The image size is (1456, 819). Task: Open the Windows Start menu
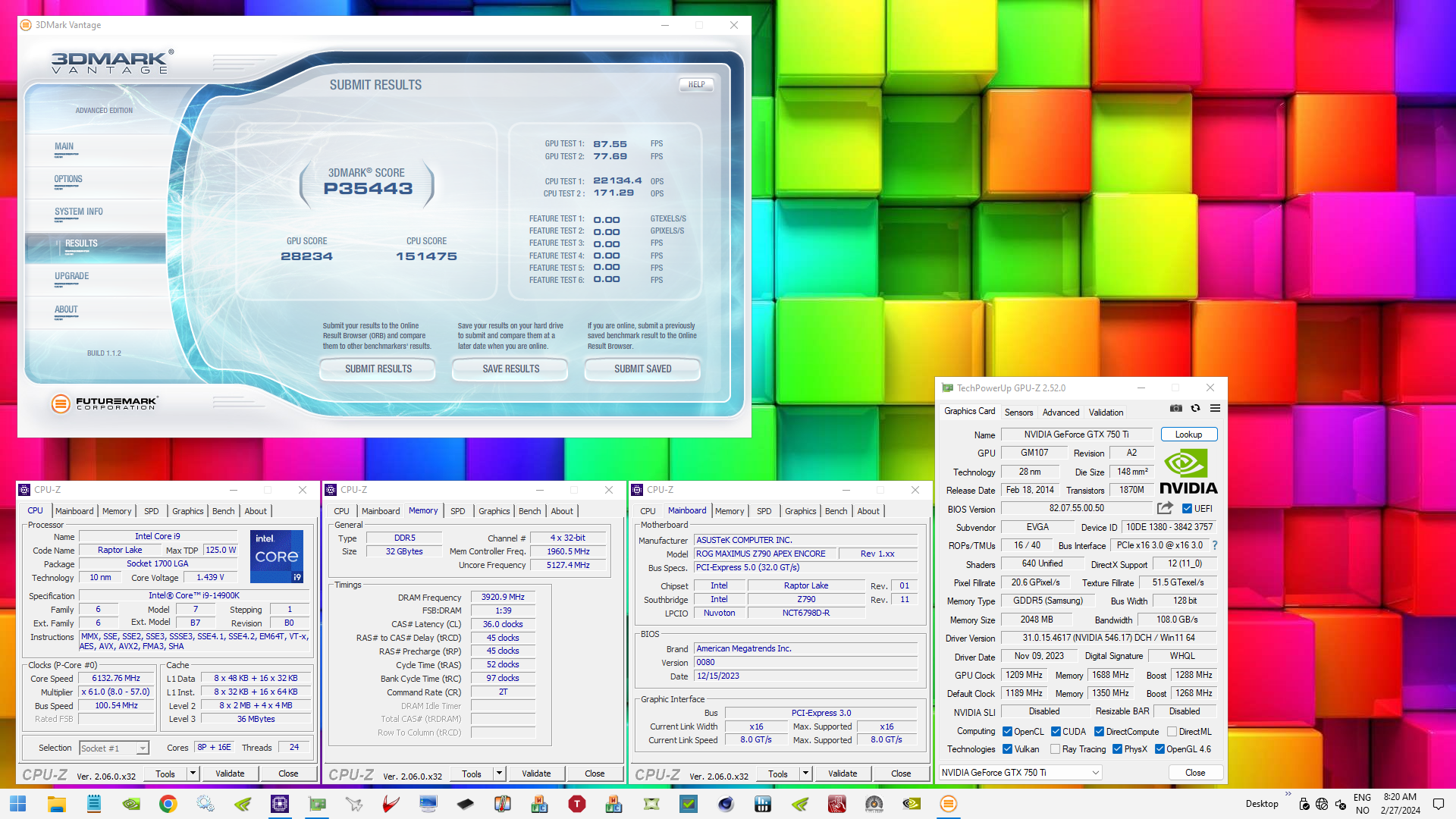click(18, 804)
